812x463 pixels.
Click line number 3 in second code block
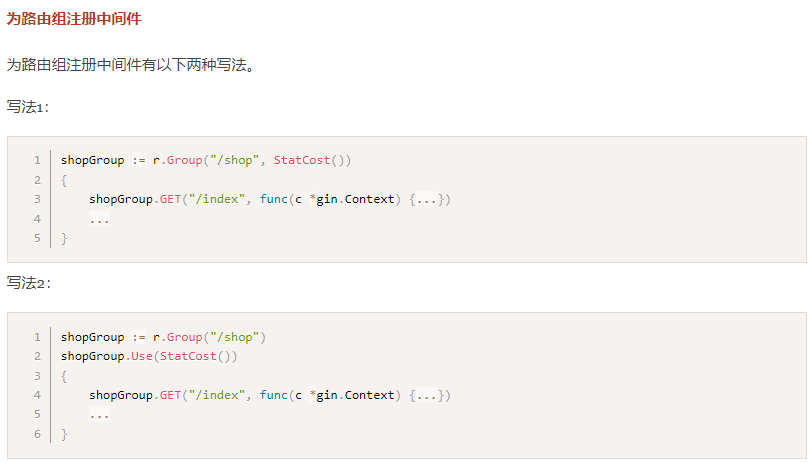37,375
